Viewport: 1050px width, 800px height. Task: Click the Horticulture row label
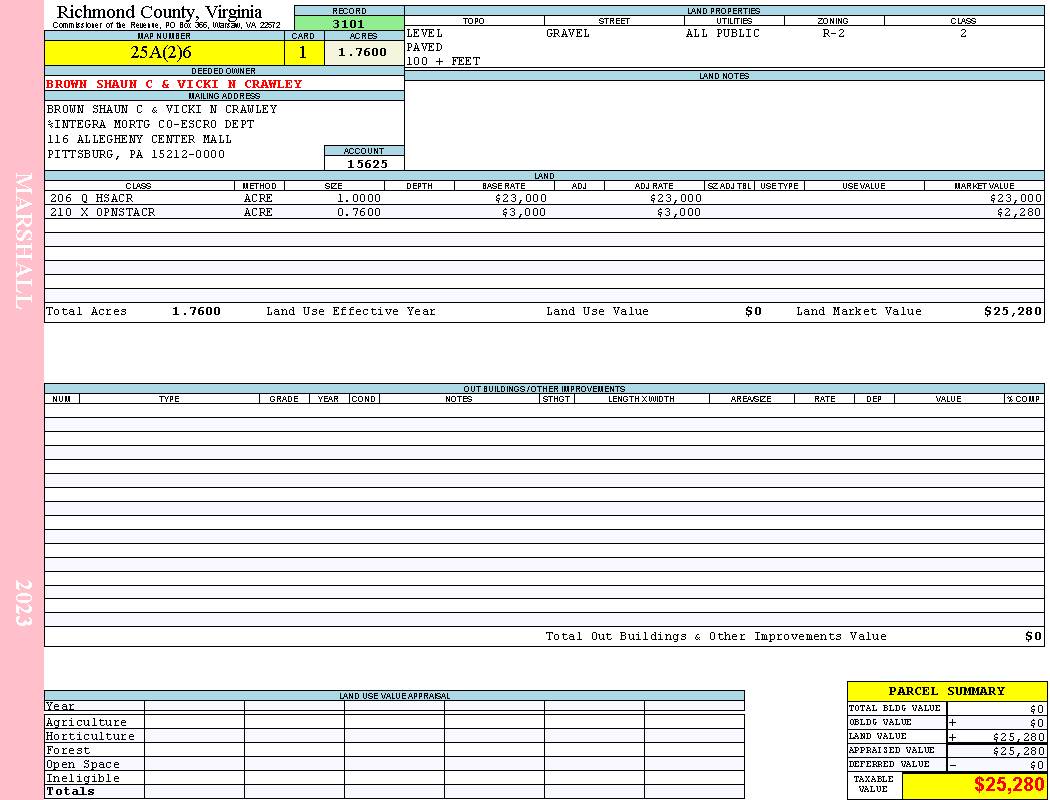(90, 736)
